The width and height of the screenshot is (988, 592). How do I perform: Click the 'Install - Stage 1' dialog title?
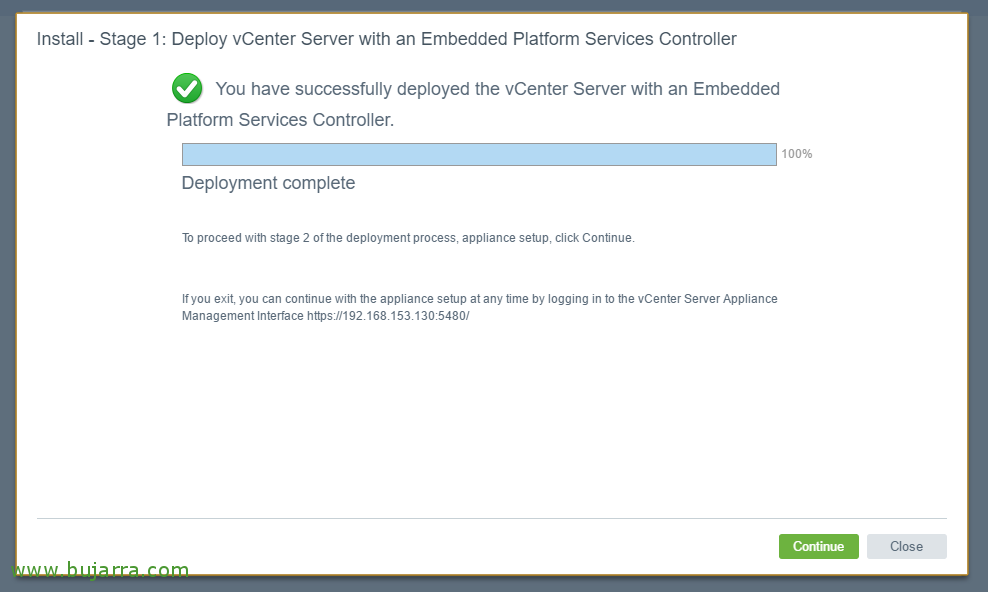click(x=386, y=38)
